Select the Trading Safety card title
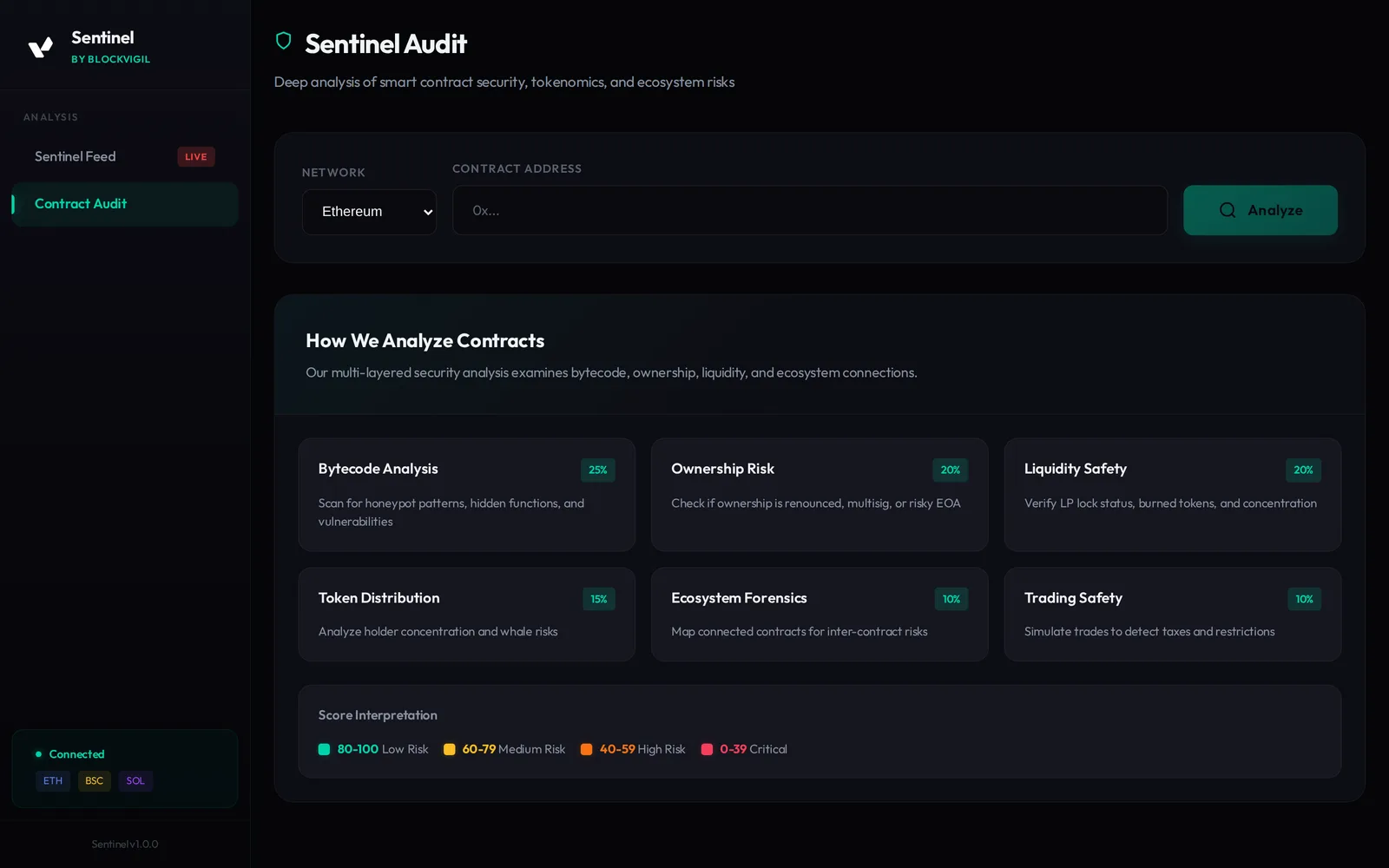1389x868 pixels. point(1073,598)
